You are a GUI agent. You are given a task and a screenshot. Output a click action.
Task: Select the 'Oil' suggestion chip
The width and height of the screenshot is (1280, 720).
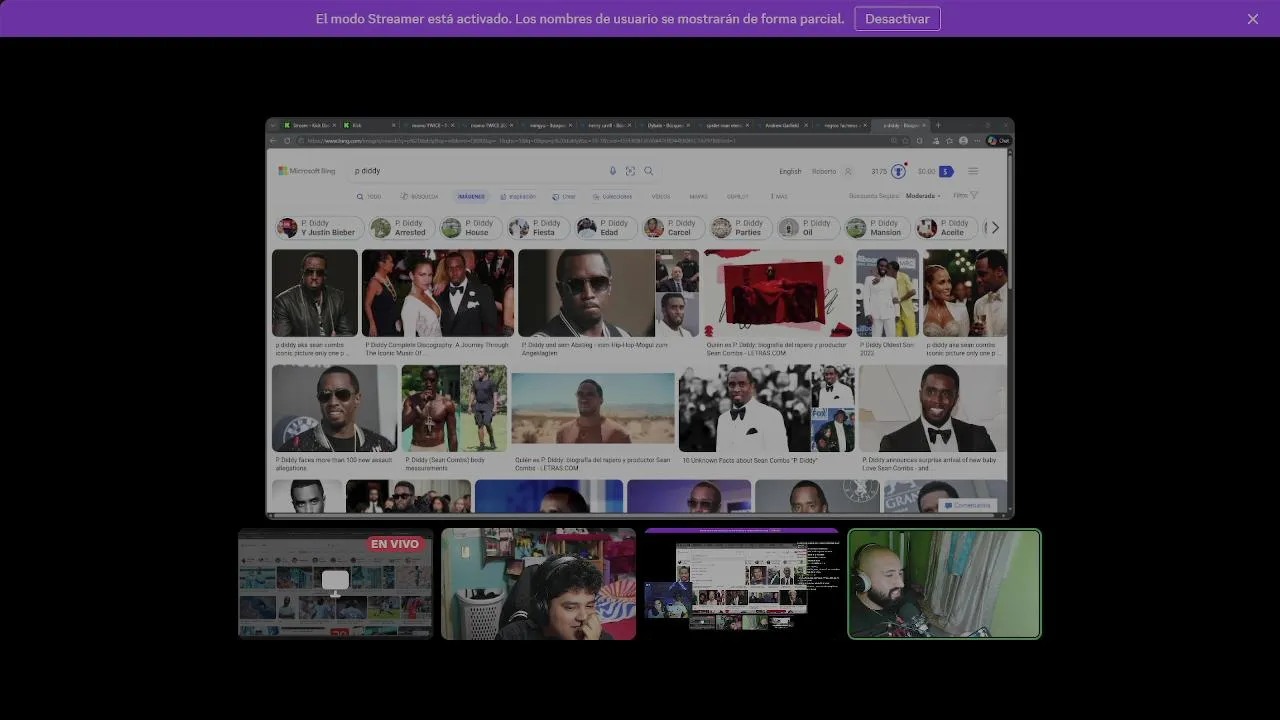pos(808,228)
